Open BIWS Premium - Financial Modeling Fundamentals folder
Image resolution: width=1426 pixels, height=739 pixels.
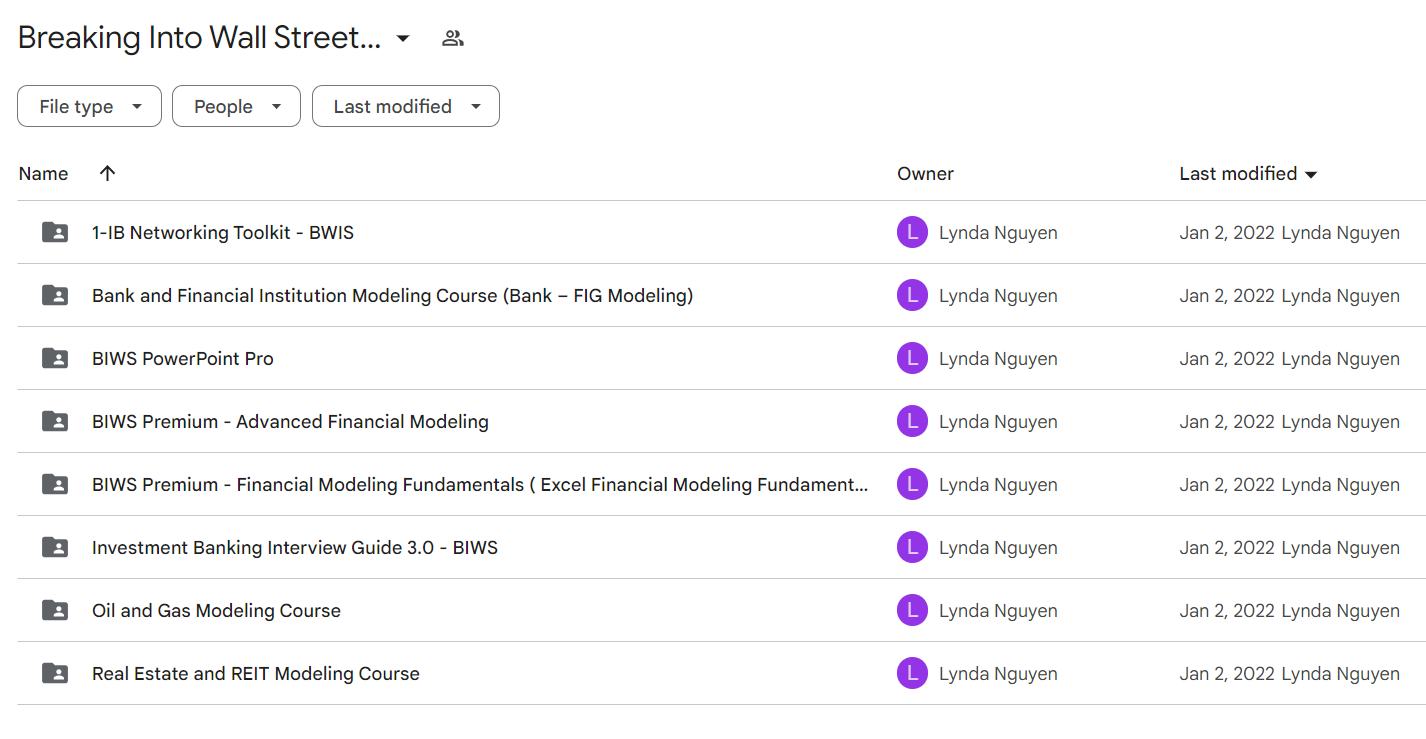[480, 485]
